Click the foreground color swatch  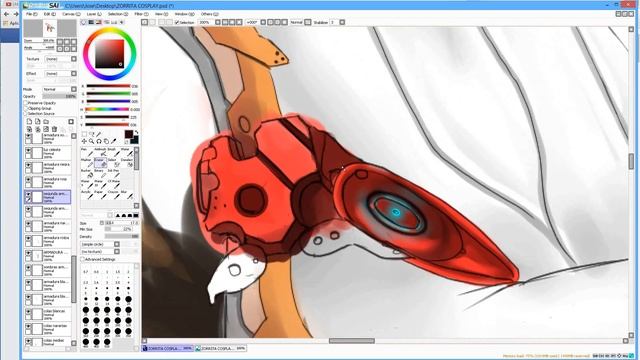129,134
